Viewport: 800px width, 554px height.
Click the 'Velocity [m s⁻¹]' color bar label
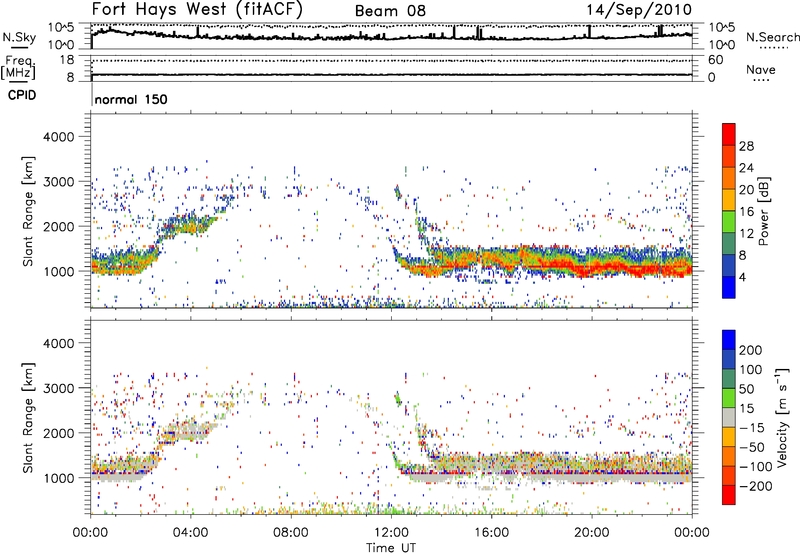point(781,417)
